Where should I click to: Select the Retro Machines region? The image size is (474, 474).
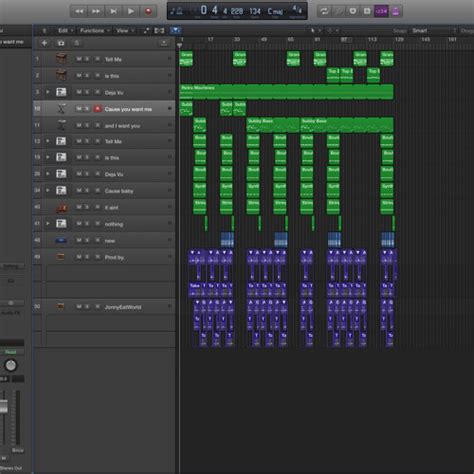tap(286, 92)
